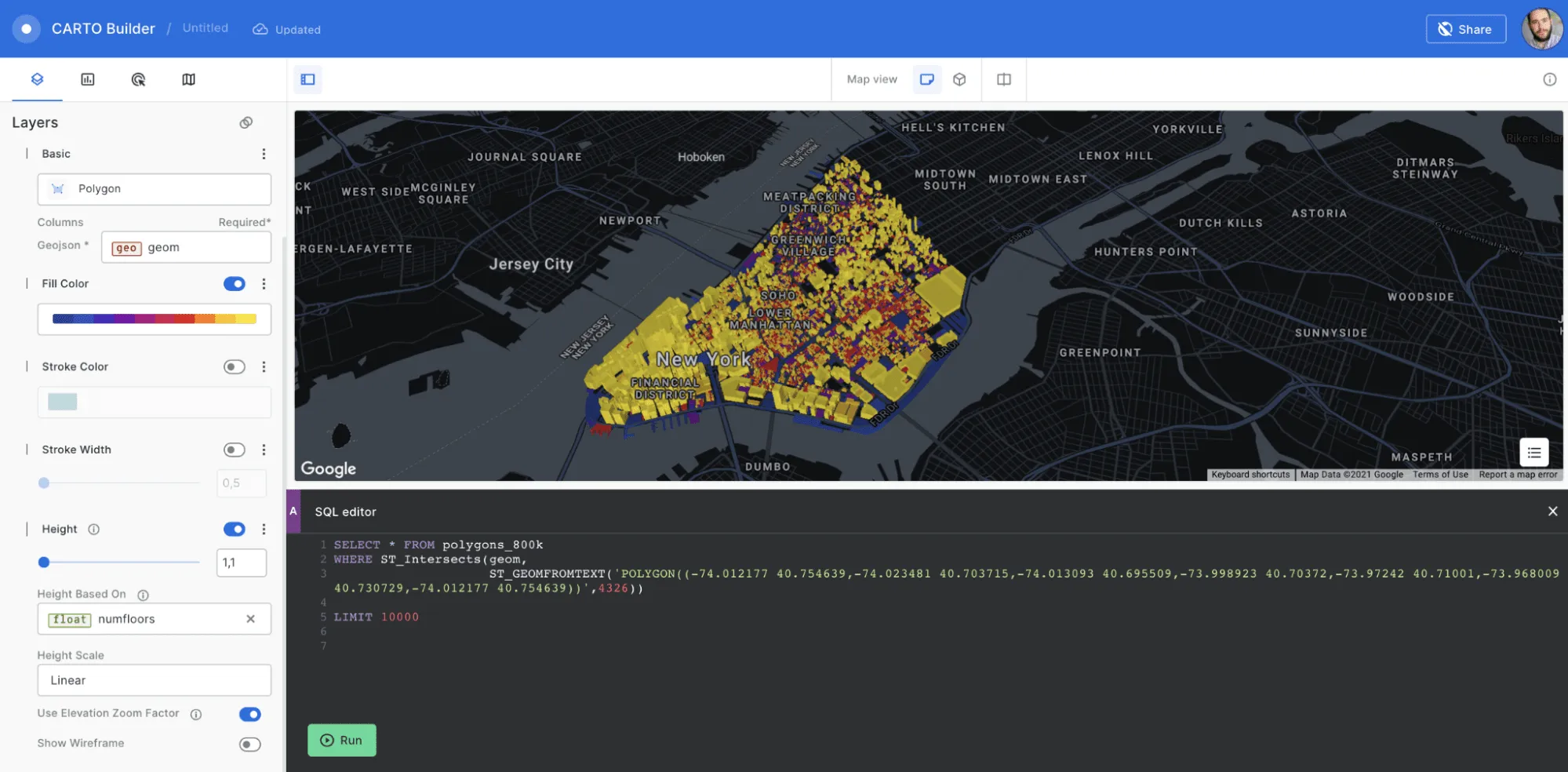Remove the numfloors height field
Screen dimensions: 1568x772
pos(251,619)
